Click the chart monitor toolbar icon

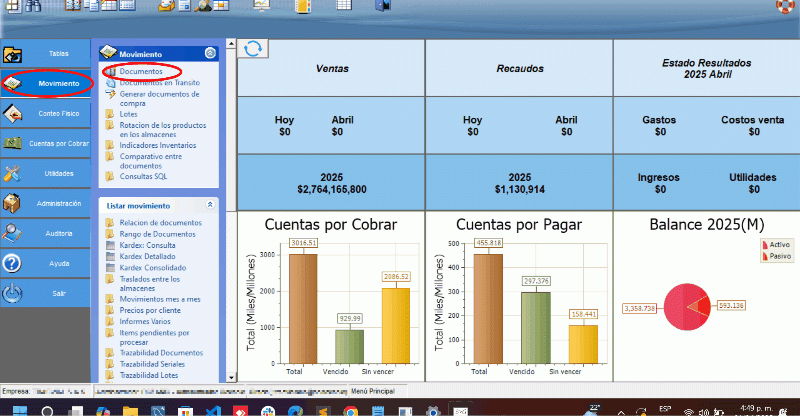coord(261,6)
